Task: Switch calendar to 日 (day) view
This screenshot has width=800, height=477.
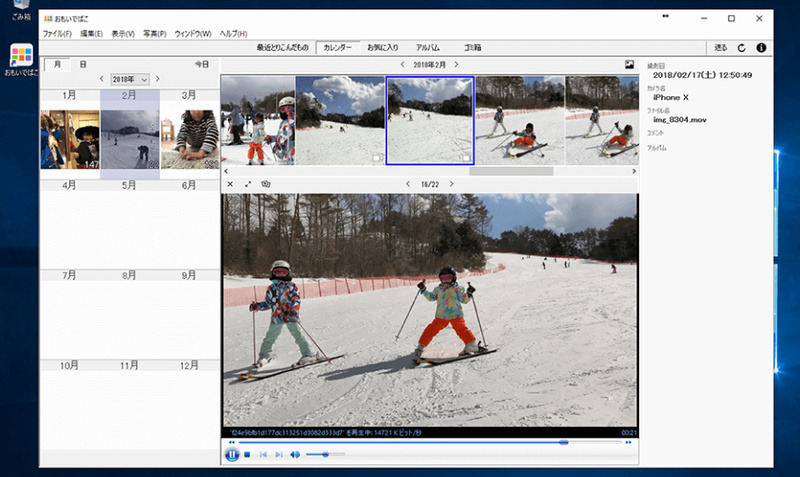Action: point(83,65)
